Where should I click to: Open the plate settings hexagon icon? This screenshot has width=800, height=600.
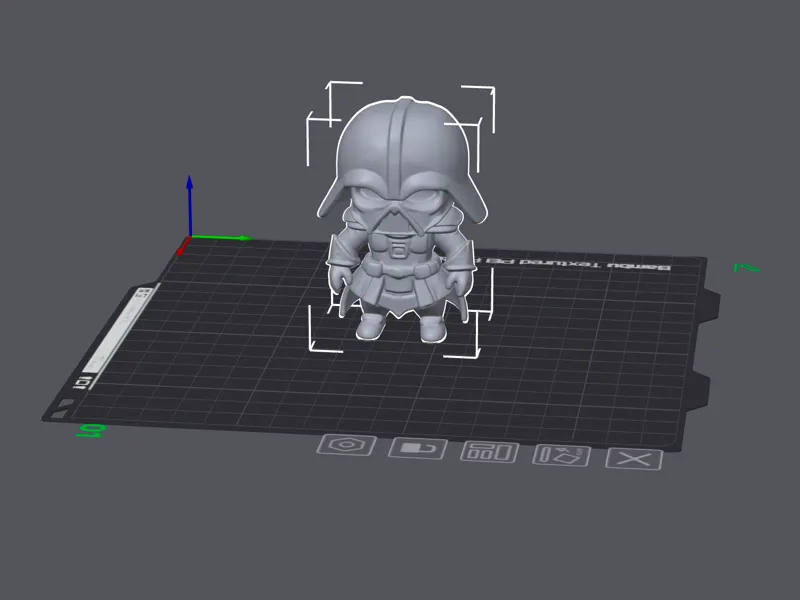point(346,445)
